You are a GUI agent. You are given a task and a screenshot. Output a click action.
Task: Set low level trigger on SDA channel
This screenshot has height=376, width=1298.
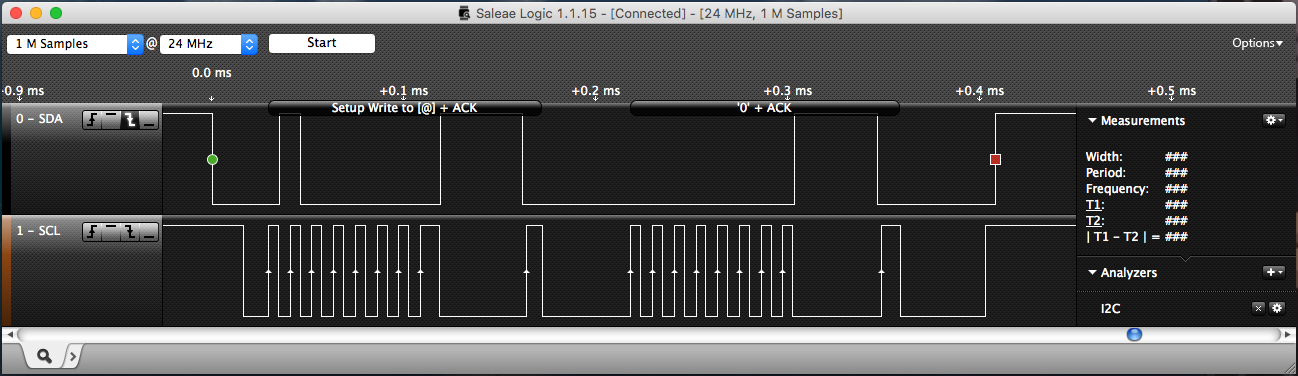[148, 121]
